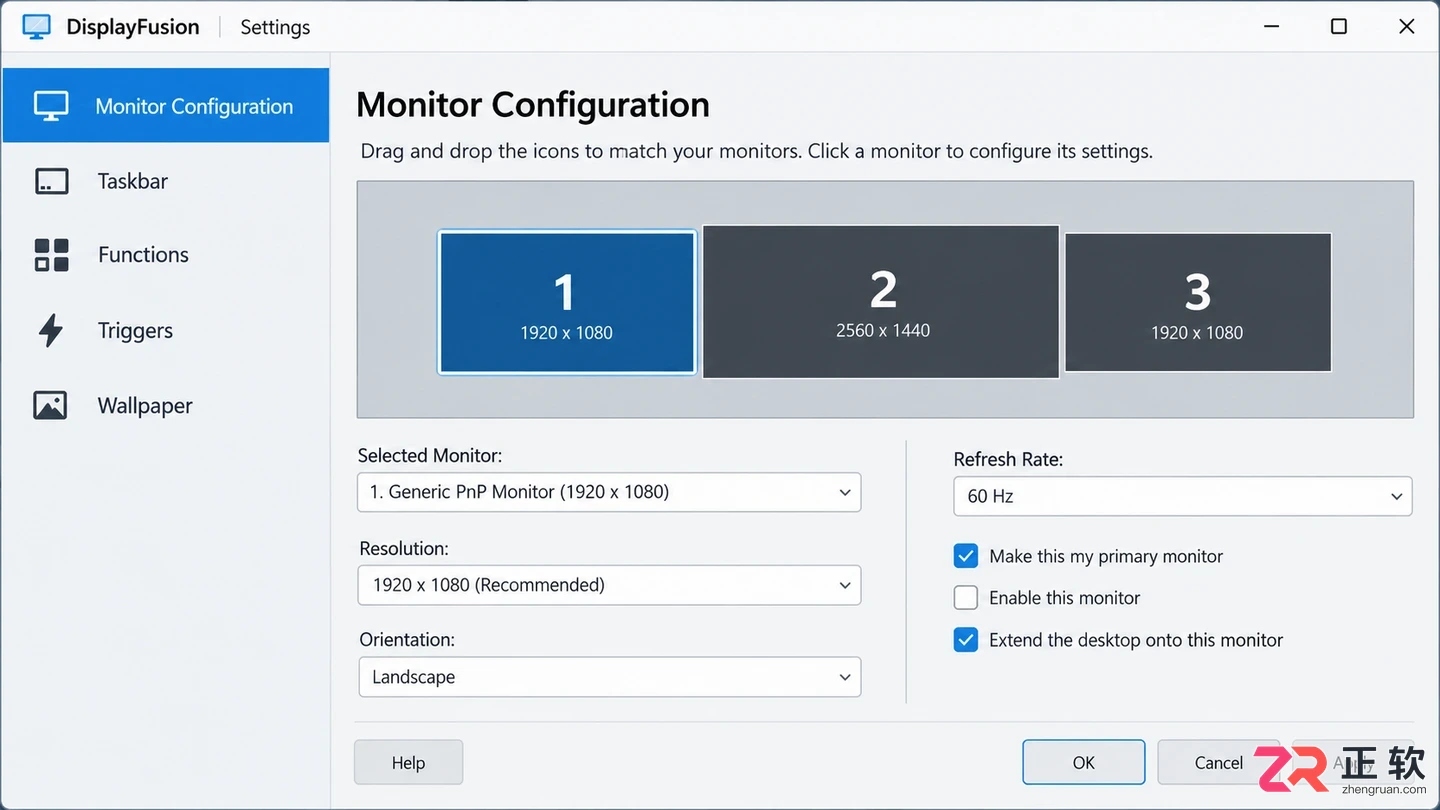Image resolution: width=1440 pixels, height=810 pixels.
Task: Click the Monitor Configuration sidebar icon
Action: 51,106
